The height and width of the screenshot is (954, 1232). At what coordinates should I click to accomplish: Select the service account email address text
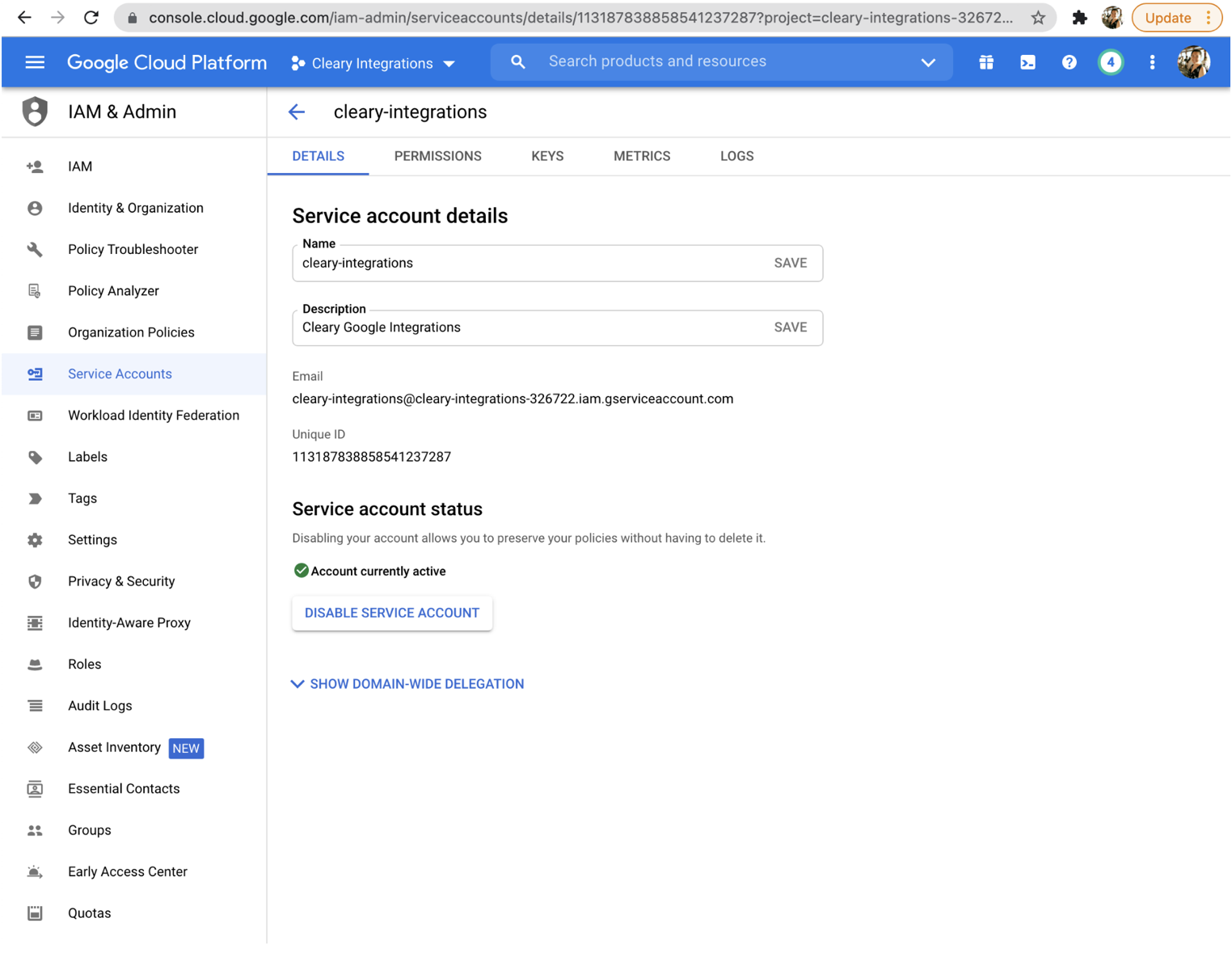(513, 399)
